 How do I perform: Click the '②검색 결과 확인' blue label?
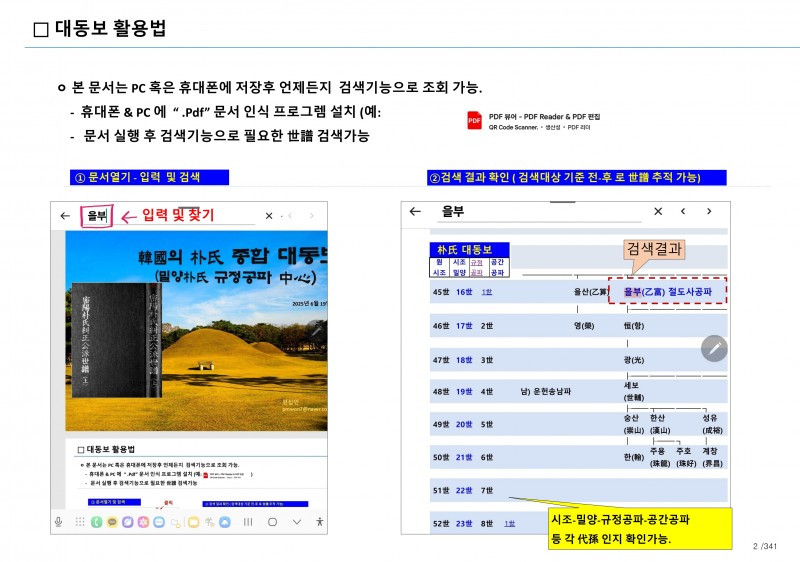pyautogui.click(x=577, y=177)
